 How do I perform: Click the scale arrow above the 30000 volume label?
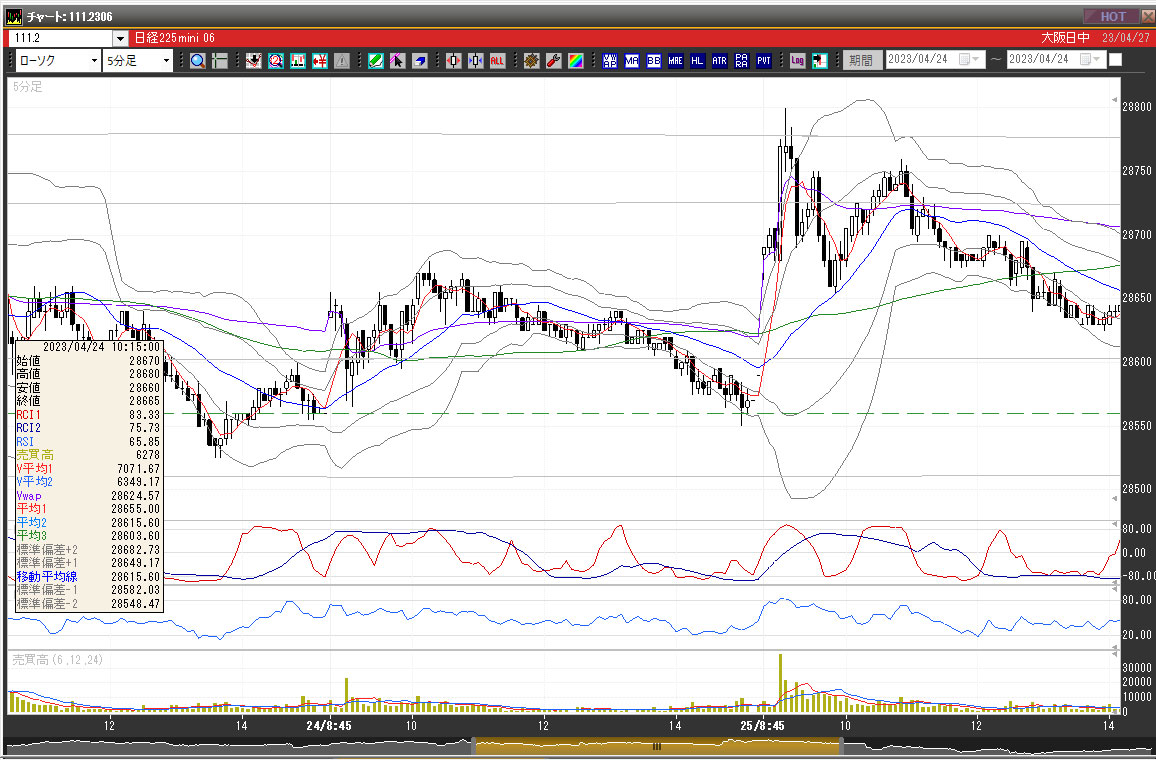click(x=1115, y=652)
